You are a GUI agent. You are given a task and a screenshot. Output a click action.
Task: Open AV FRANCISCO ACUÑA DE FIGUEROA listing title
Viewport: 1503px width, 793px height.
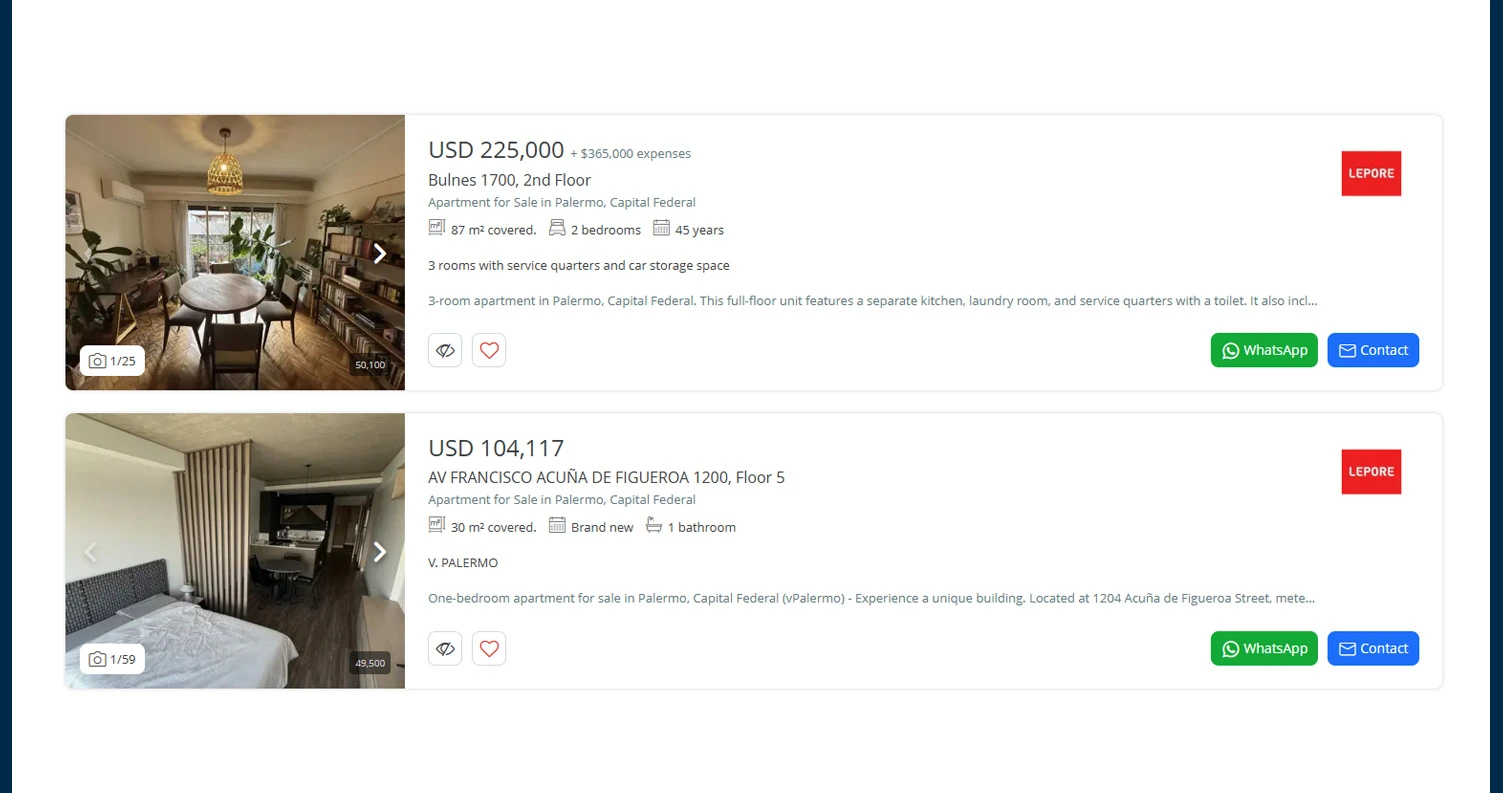point(606,477)
